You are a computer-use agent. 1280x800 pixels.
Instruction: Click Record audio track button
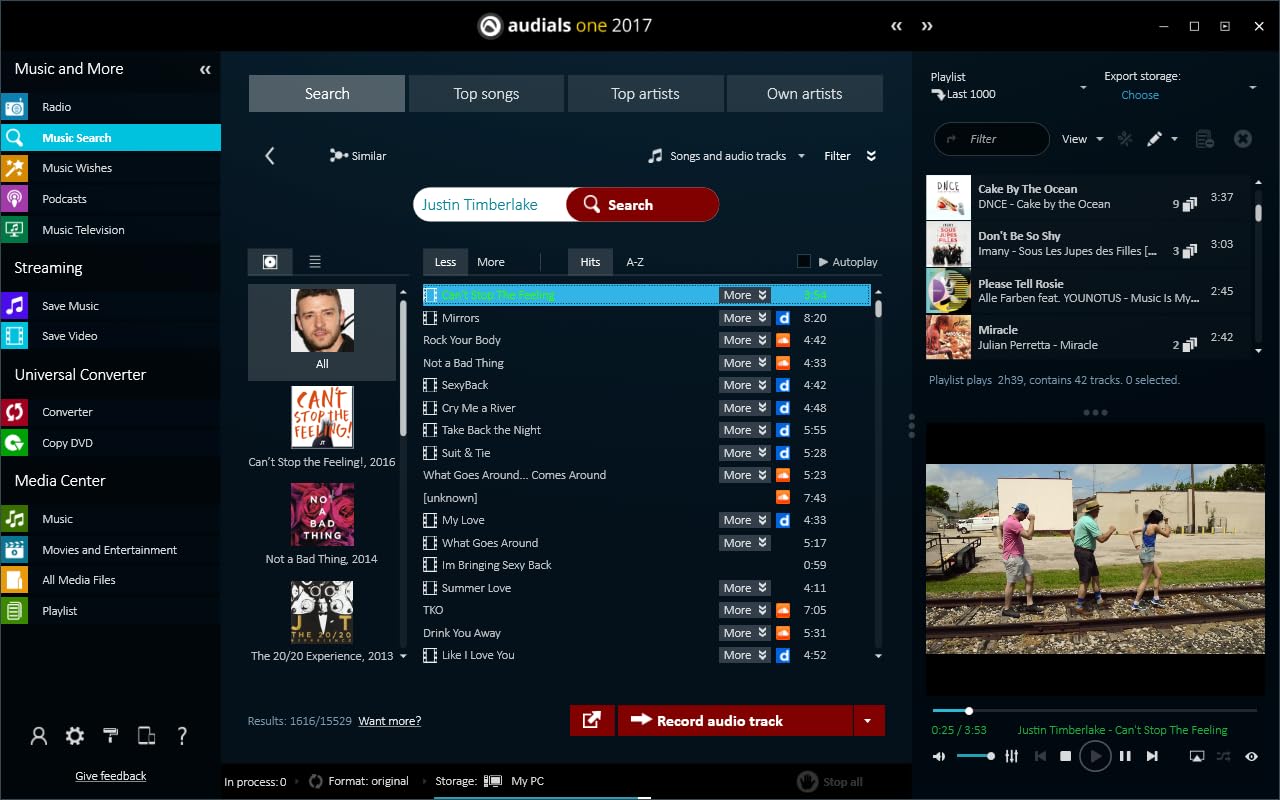pos(735,720)
